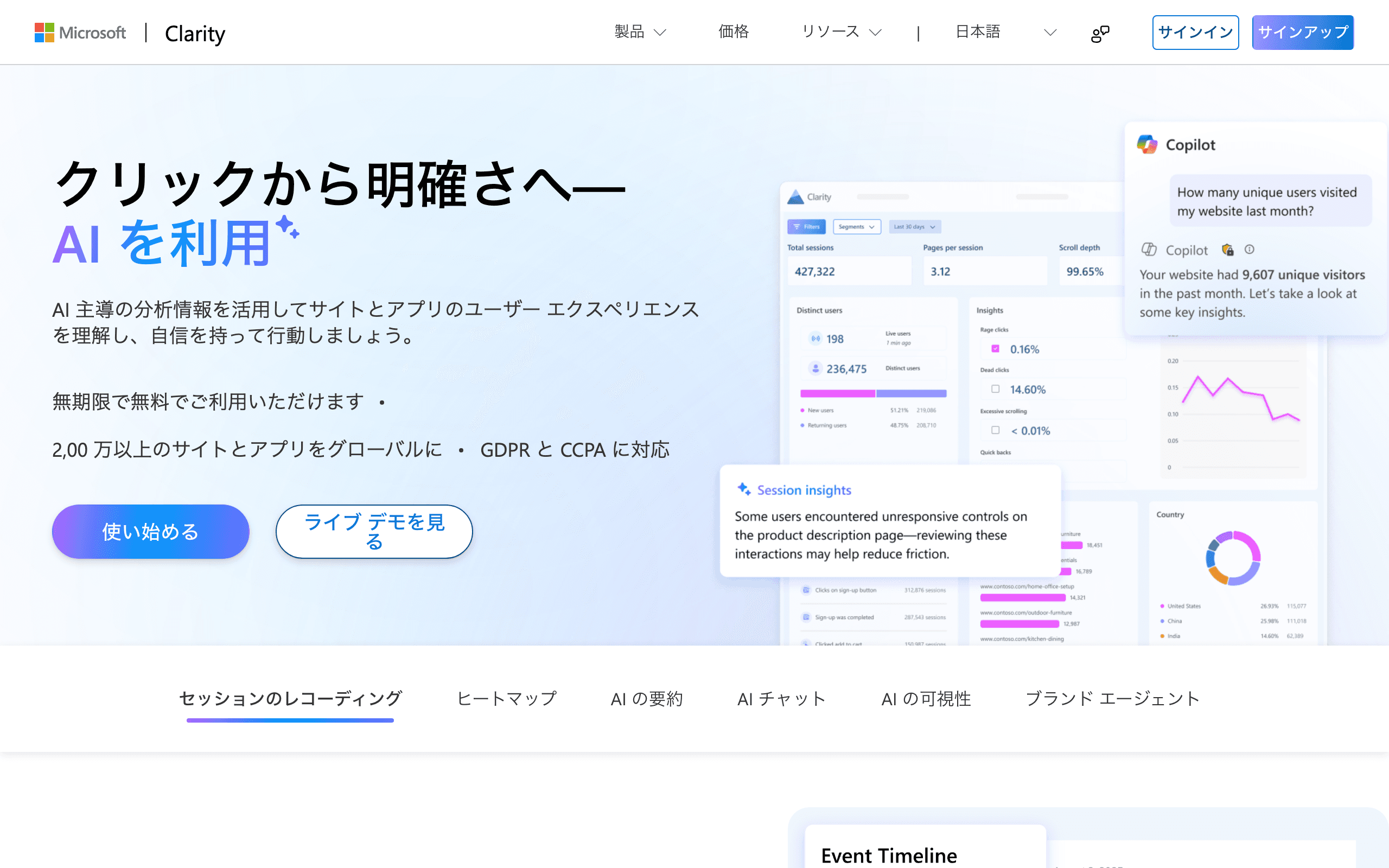
Task: Select the セッションのレコーディング tab
Action: pyautogui.click(x=290, y=699)
